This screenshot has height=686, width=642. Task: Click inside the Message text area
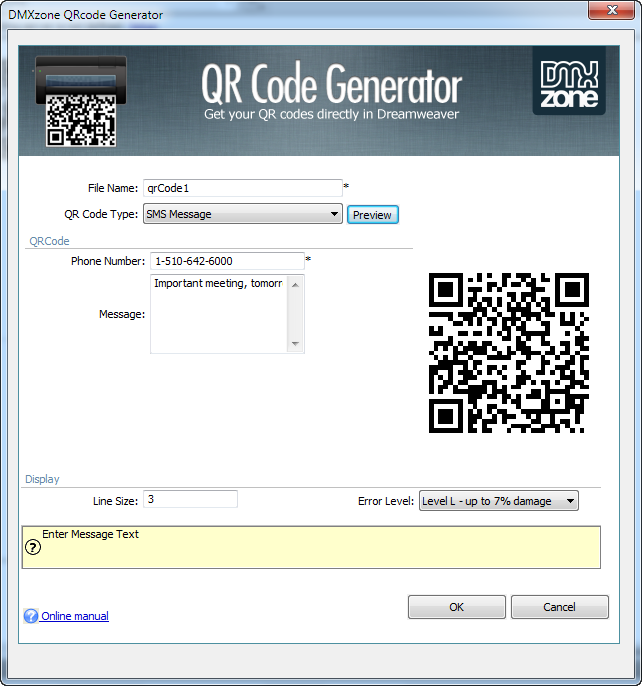pyautogui.click(x=219, y=314)
